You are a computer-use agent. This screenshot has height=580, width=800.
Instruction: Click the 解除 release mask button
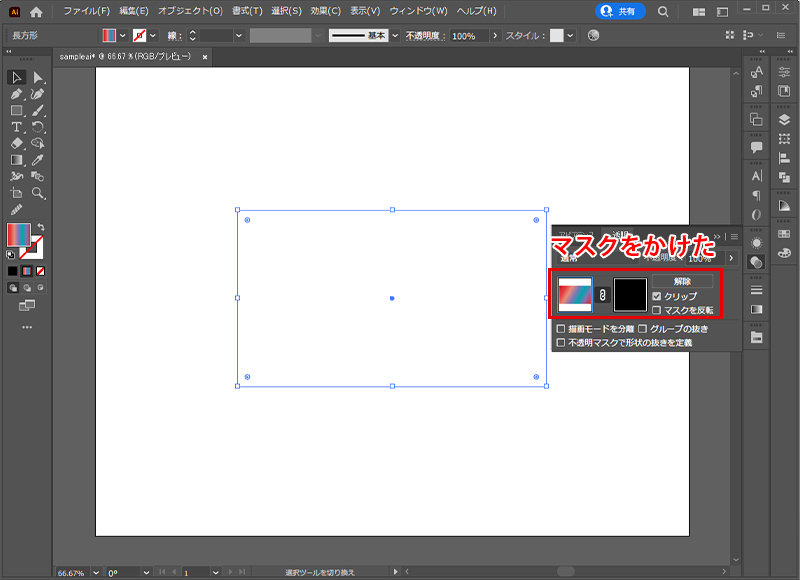point(682,282)
